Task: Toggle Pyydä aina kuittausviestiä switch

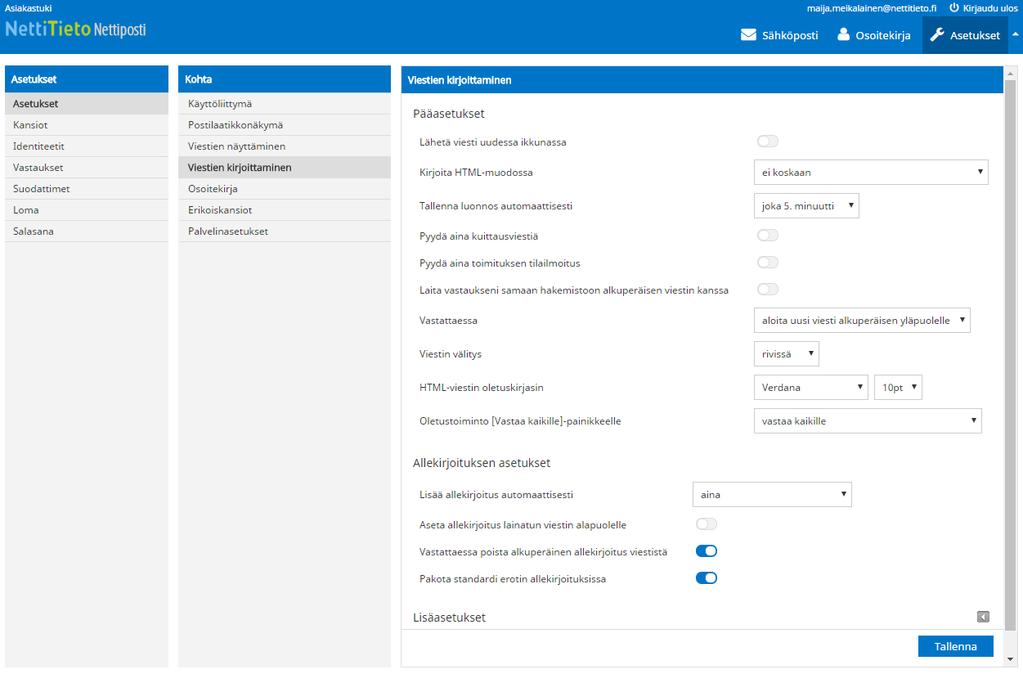Action: tap(768, 236)
